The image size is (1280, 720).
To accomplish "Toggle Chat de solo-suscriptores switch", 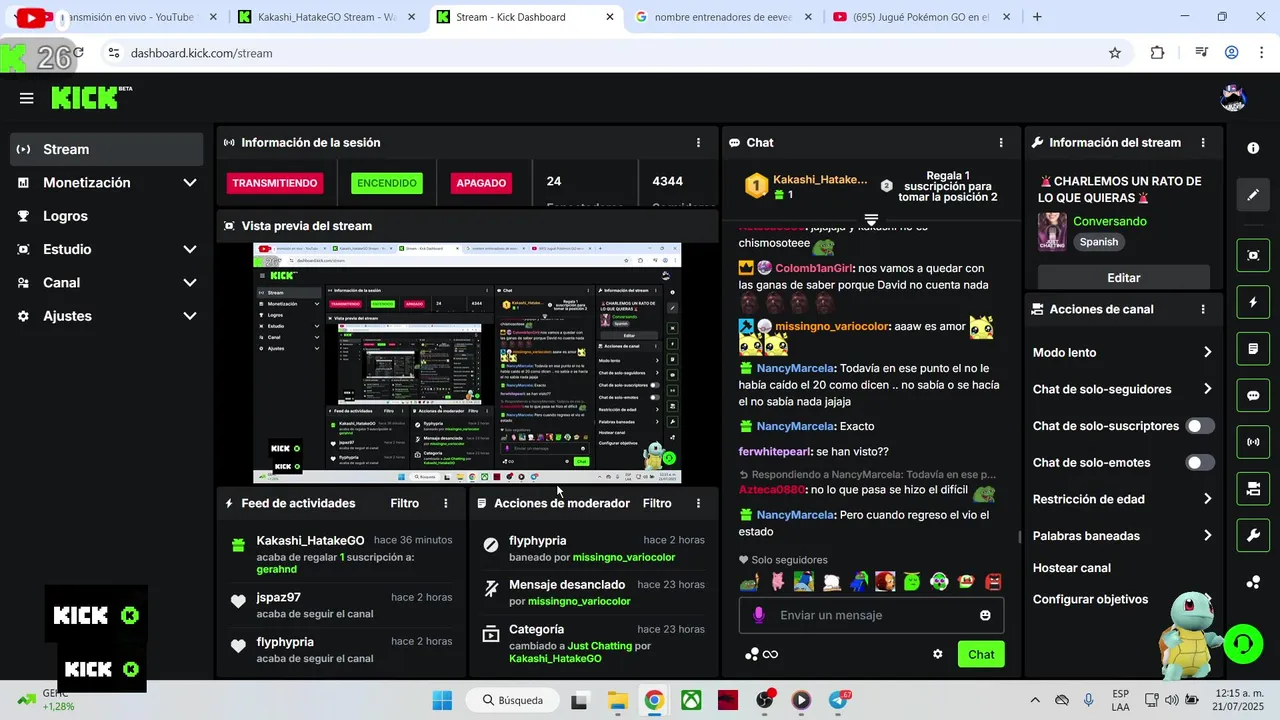I will [x=1200, y=426].
